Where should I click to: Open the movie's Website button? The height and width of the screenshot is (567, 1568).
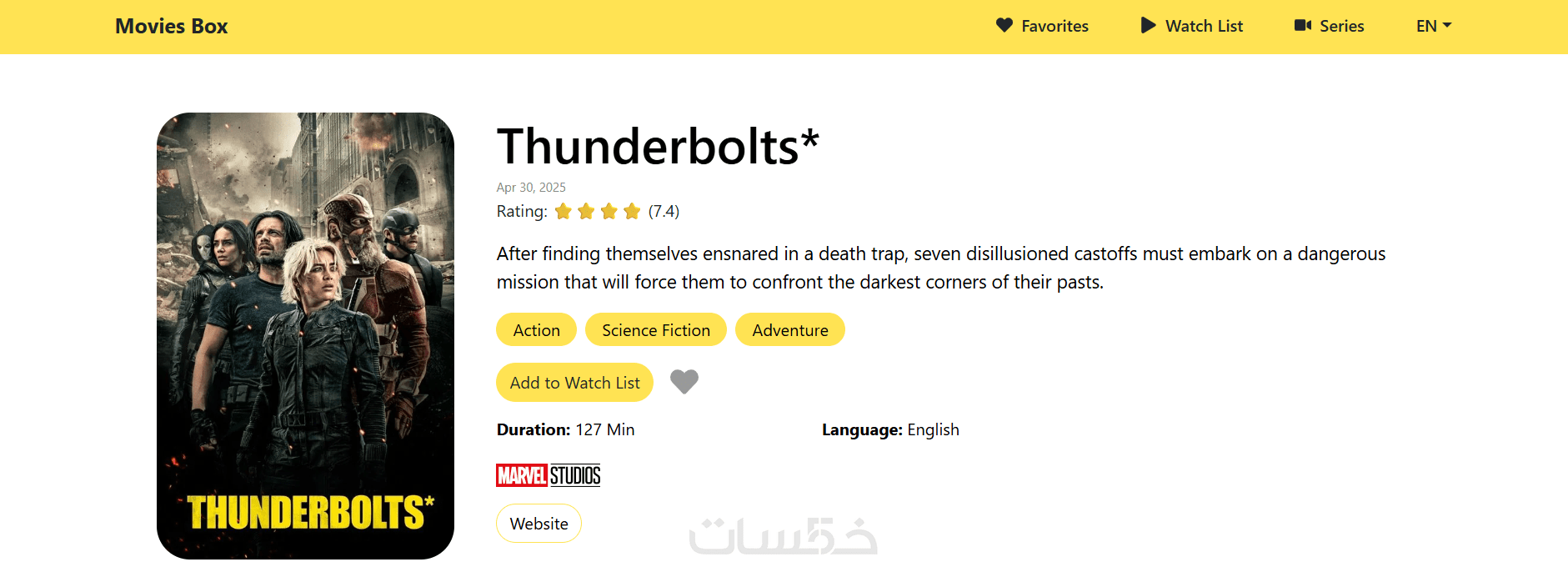(x=539, y=524)
